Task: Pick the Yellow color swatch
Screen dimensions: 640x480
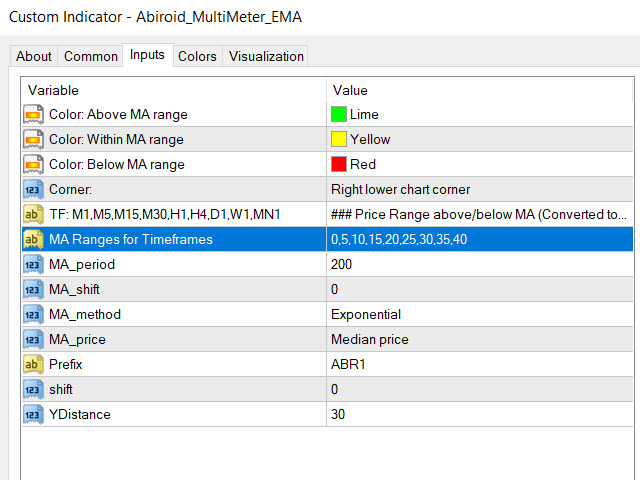Action: tap(339, 139)
